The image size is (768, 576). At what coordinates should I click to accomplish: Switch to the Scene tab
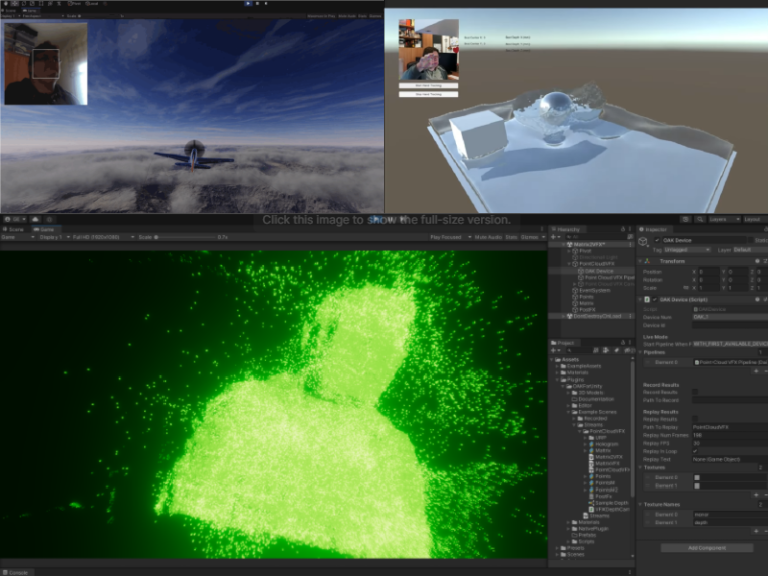tap(15, 229)
